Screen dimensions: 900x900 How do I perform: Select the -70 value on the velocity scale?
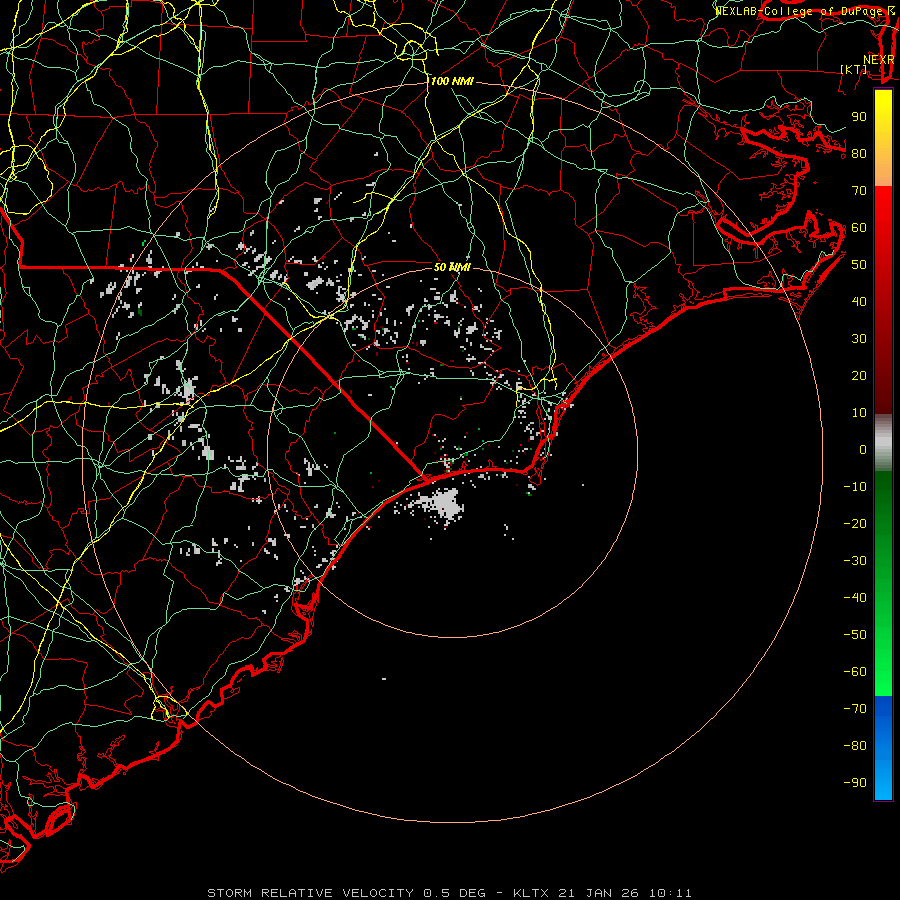pyautogui.click(x=855, y=709)
